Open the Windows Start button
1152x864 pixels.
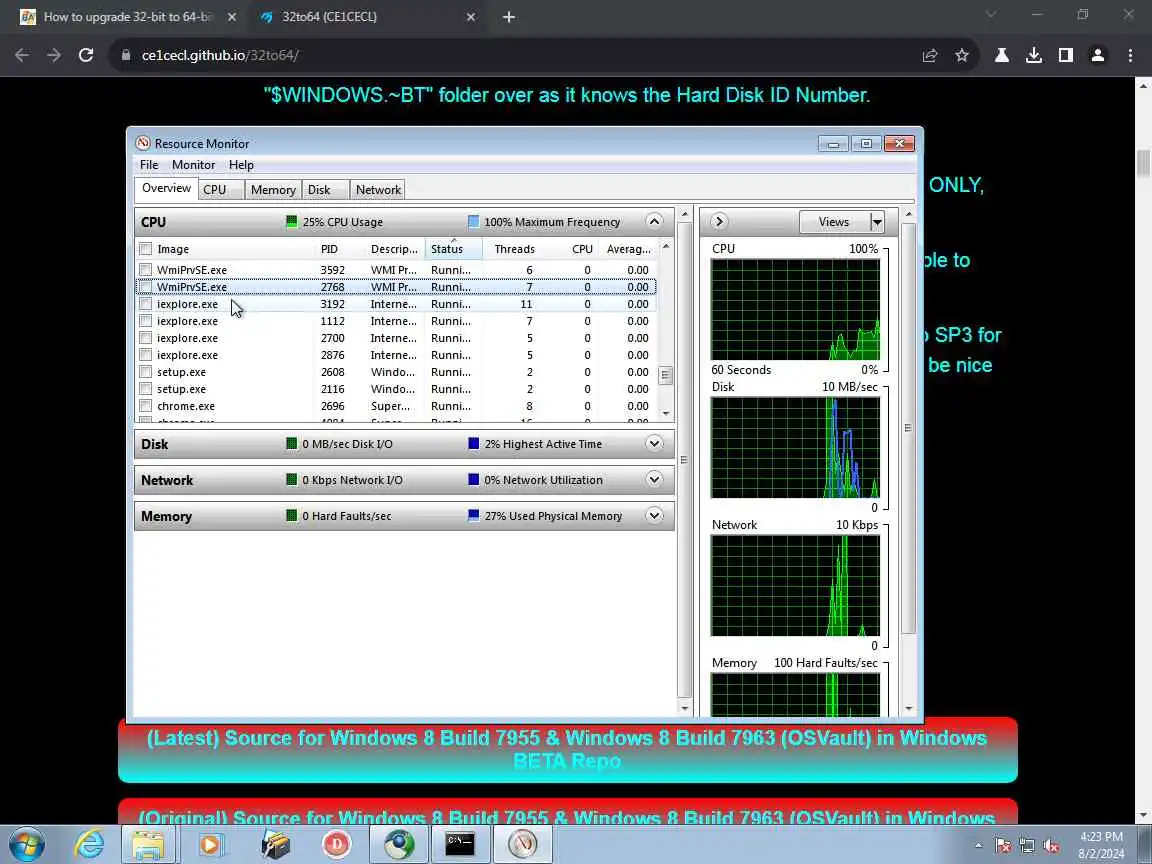[27, 844]
